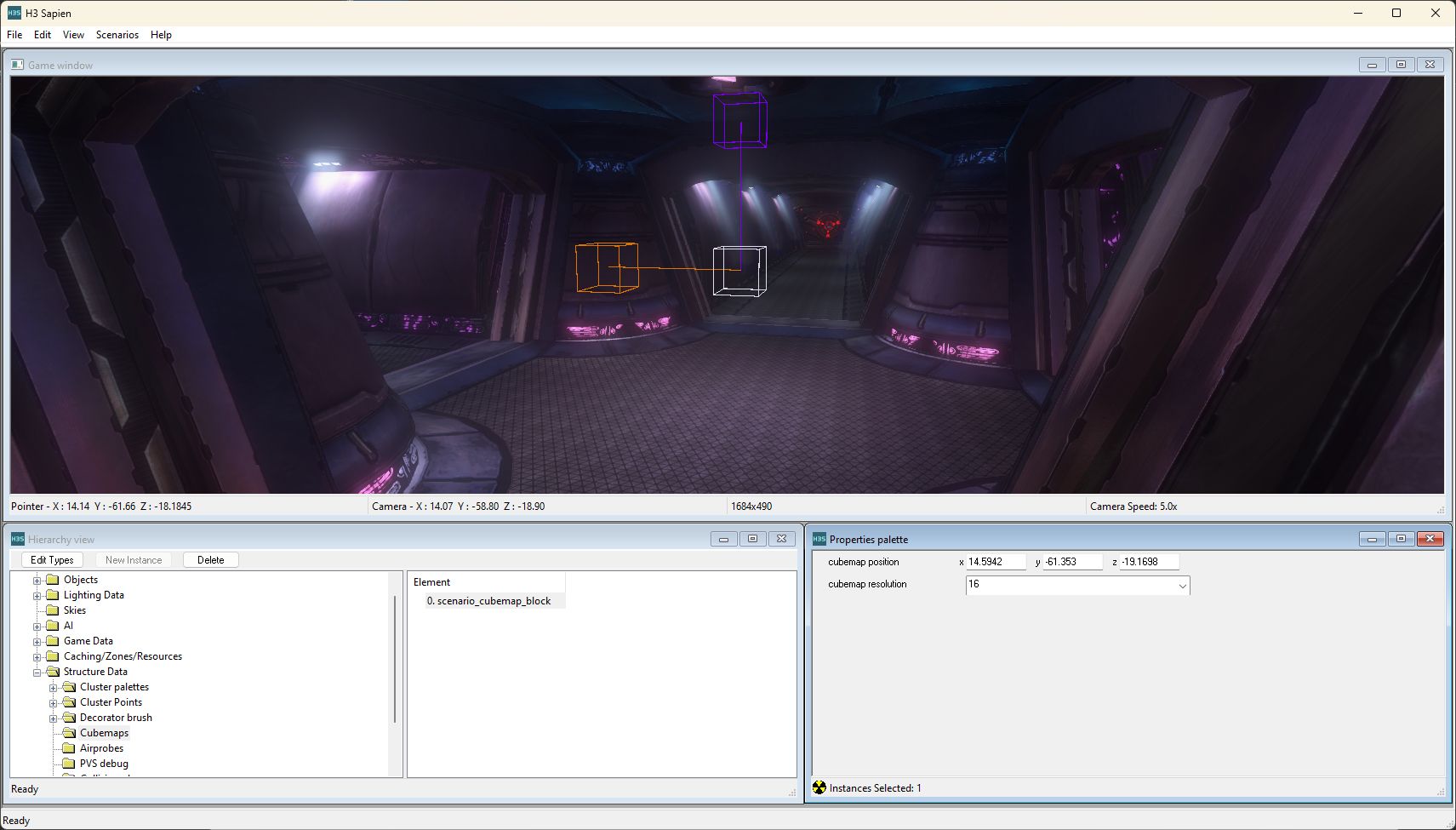This screenshot has width=1456, height=830.
Task: Select the orange cubemap wireframe in viewport
Action: (x=607, y=267)
